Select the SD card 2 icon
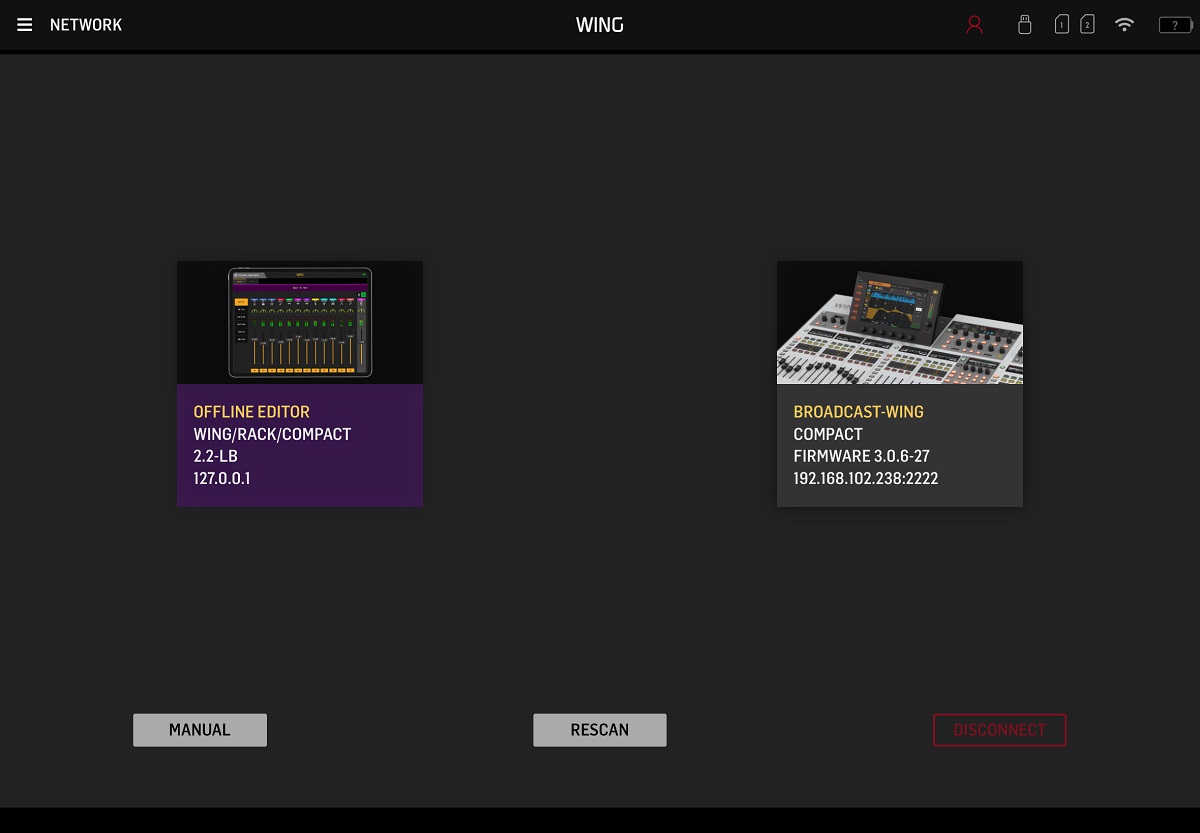 1087,24
